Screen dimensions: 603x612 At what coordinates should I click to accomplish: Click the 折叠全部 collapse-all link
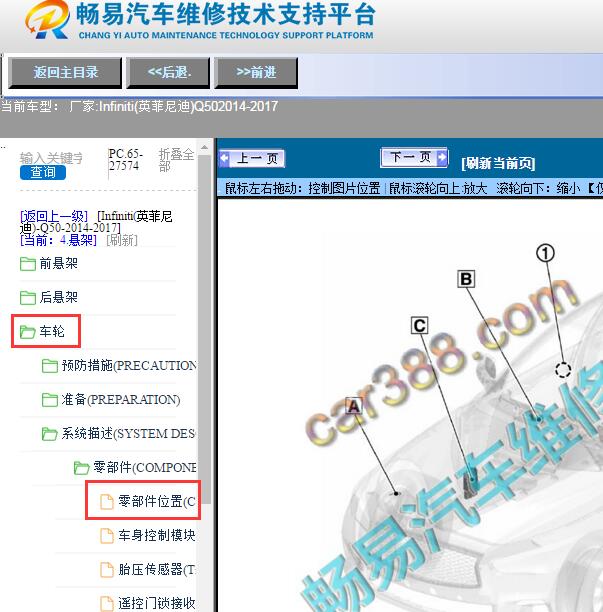coord(176,160)
